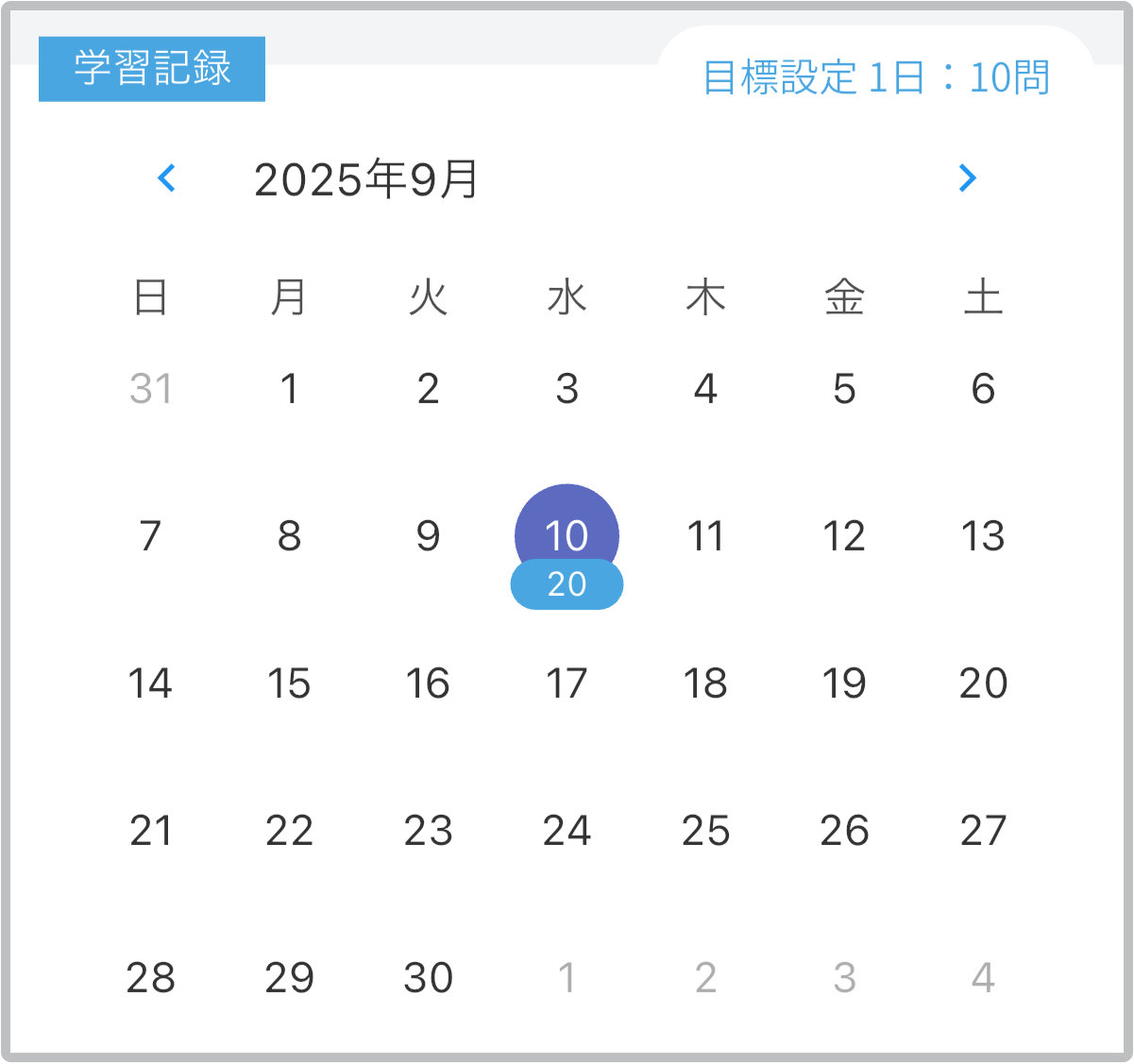
Task: Choose grayed-out 4 from next month
Action: click(983, 978)
